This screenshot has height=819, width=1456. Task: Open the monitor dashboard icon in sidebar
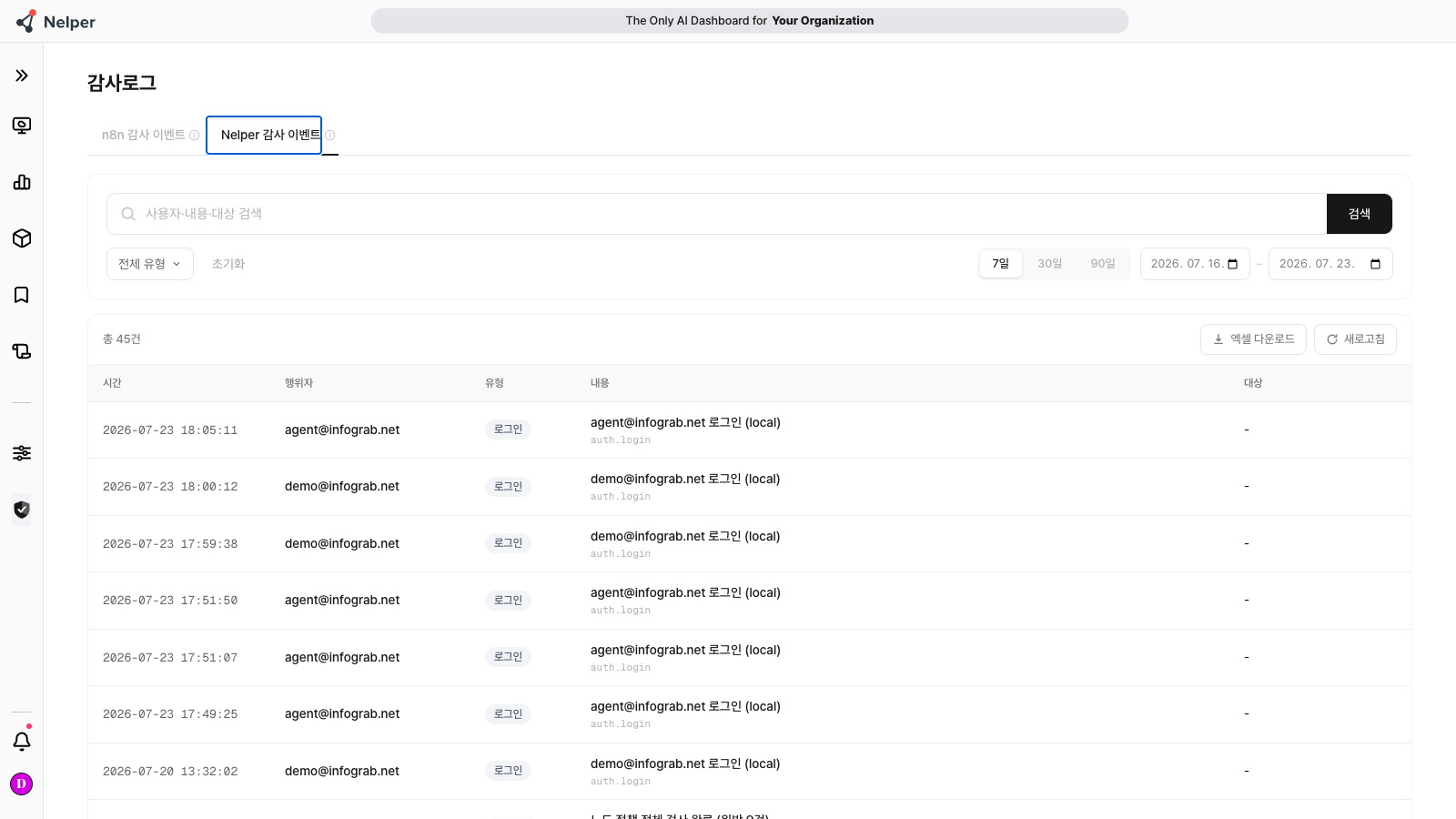tap(22, 126)
